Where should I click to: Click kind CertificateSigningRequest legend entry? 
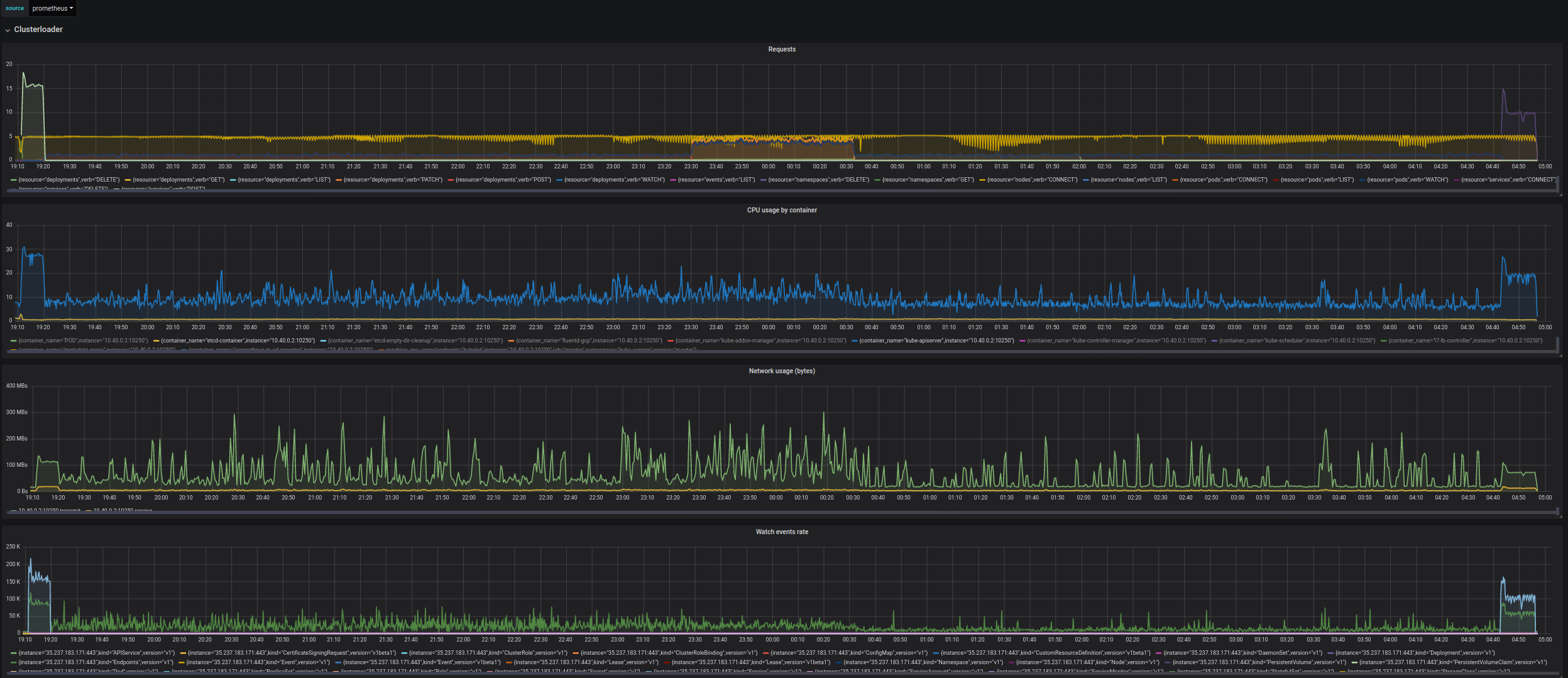pyautogui.click(x=292, y=653)
